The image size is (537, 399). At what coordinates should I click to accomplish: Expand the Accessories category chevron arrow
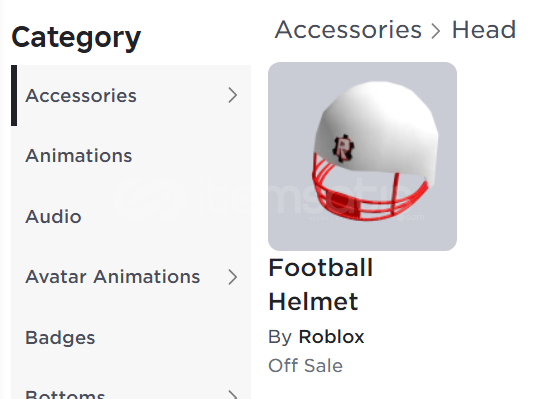[233, 95]
